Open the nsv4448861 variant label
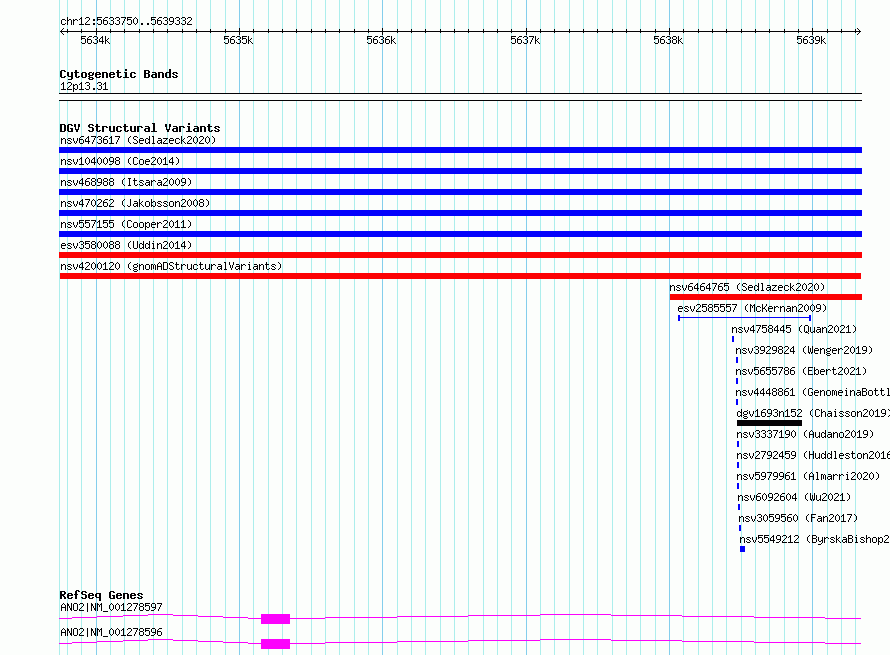 [812, 392]
